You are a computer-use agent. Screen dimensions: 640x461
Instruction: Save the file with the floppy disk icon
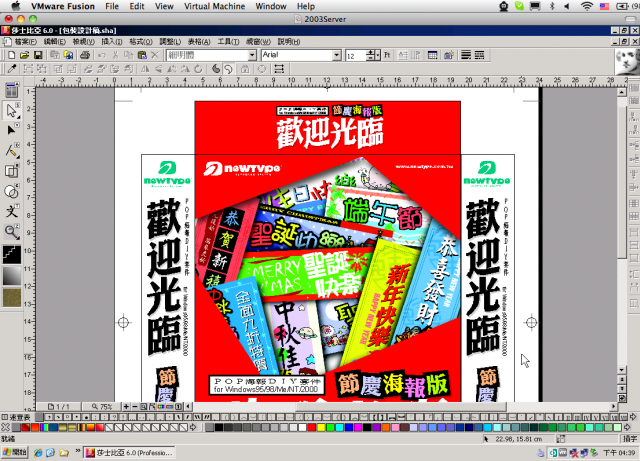pos(38,55)
